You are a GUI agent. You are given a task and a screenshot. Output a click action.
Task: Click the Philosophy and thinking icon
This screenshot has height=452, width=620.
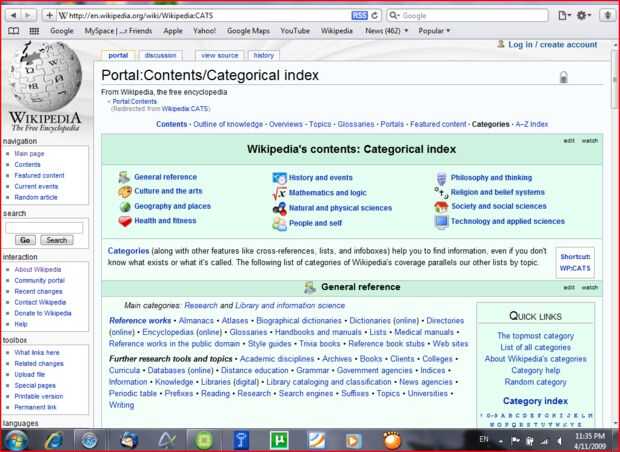441,178
